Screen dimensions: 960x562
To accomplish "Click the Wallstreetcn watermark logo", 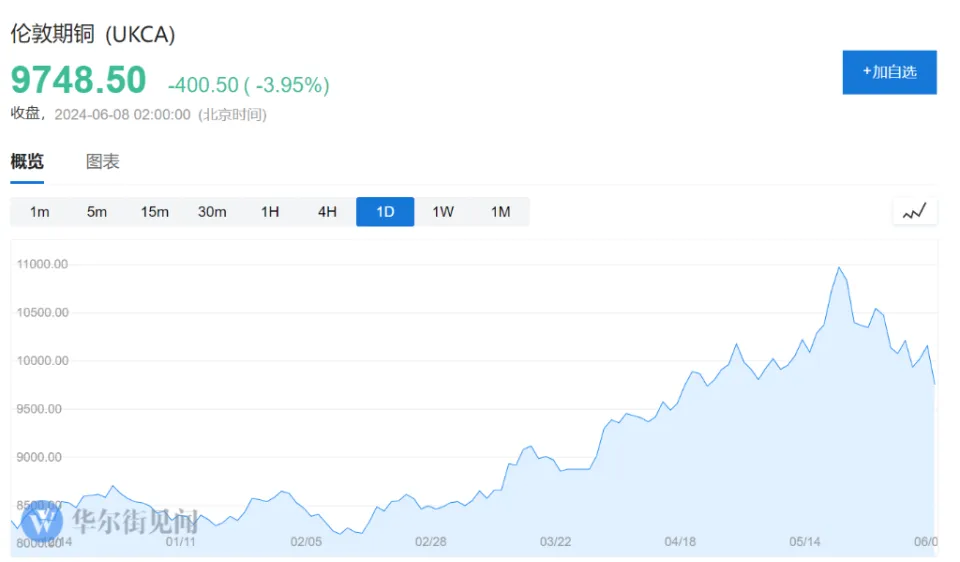I will (x=42, y=521).
